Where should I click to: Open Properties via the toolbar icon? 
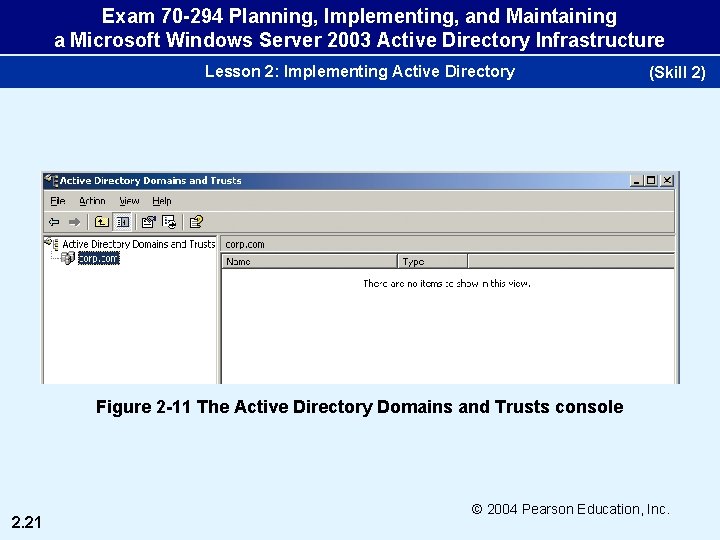click(x=148, y=222)
